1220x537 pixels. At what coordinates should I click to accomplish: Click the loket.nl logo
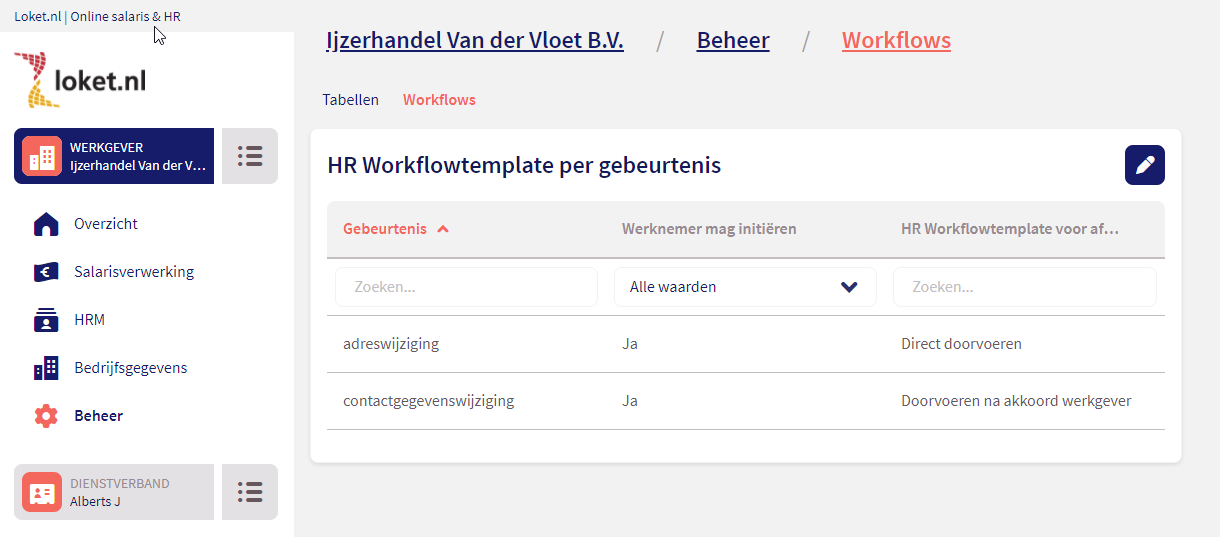click(81, 80)
